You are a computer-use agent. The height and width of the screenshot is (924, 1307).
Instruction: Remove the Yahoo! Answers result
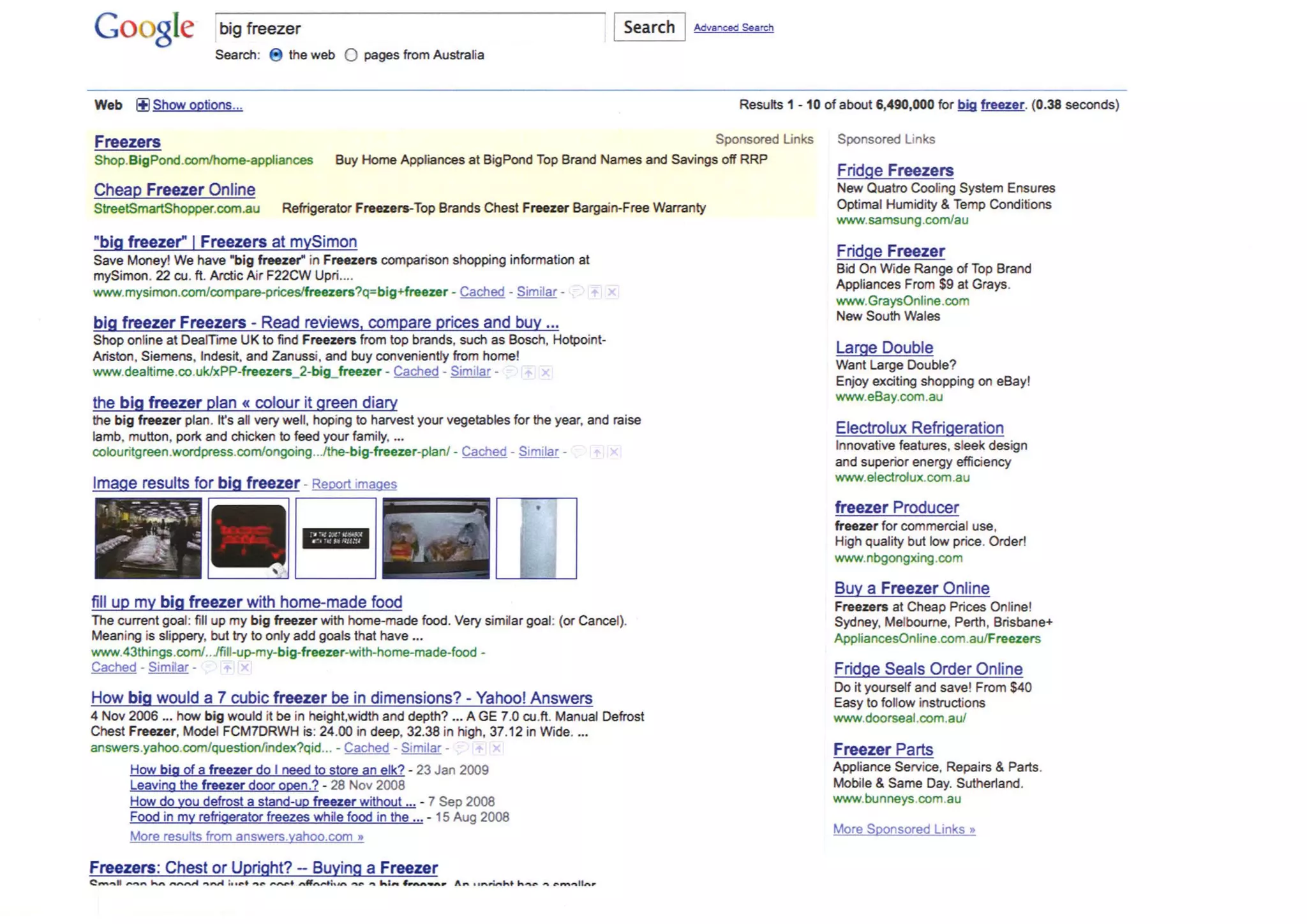coord(497,749)
